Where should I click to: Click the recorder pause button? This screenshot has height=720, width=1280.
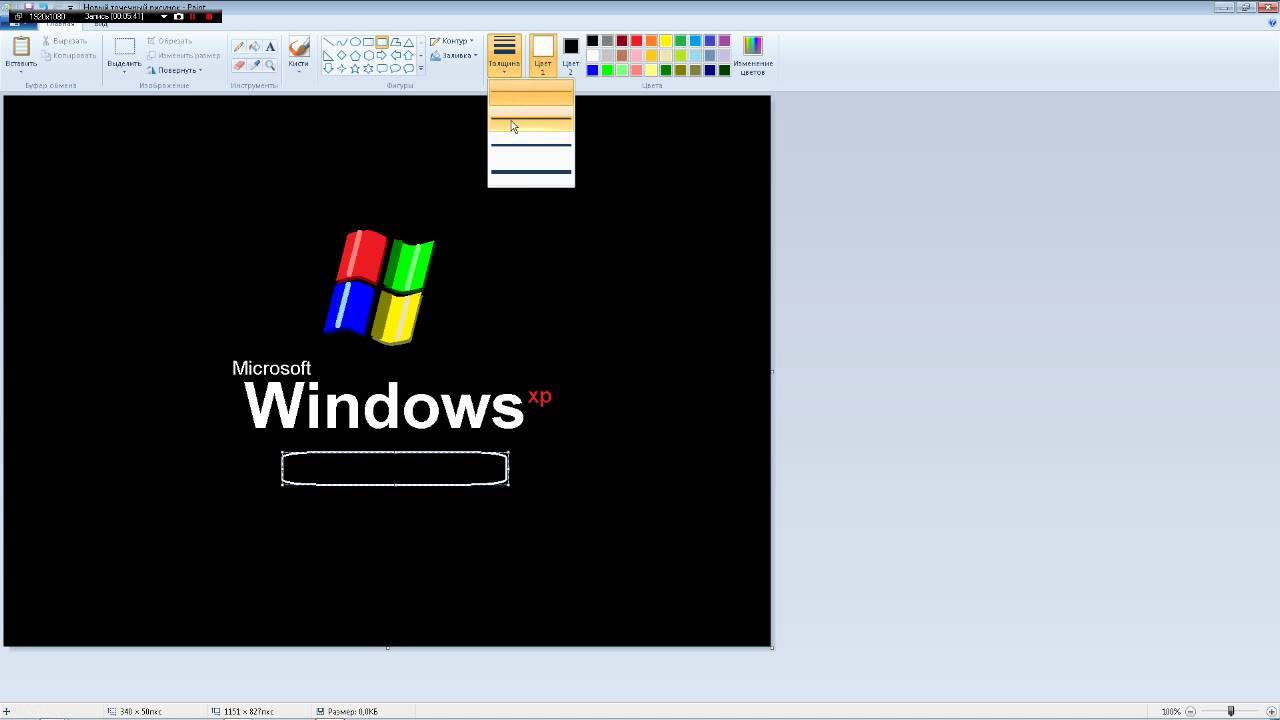(192, 17)
